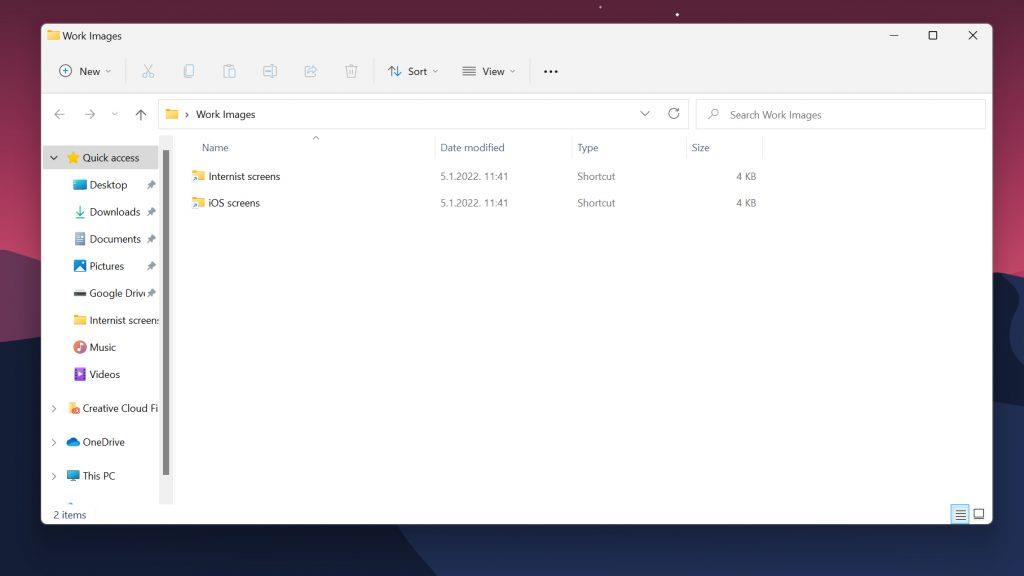Image resolution: width=1024 pixels, height=576 pixels.
Task: Maximize the Work Images window
Action: coord(933,35)
